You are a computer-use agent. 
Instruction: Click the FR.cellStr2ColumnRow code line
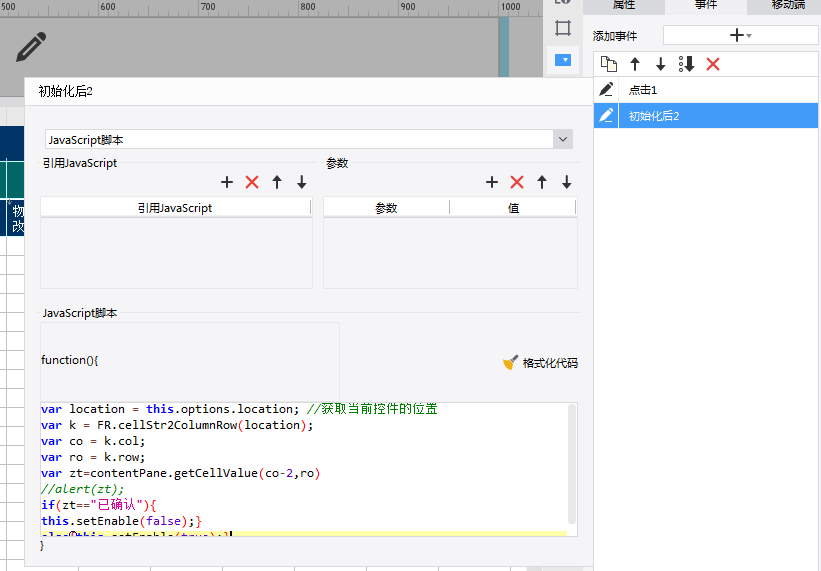(177, 425)
